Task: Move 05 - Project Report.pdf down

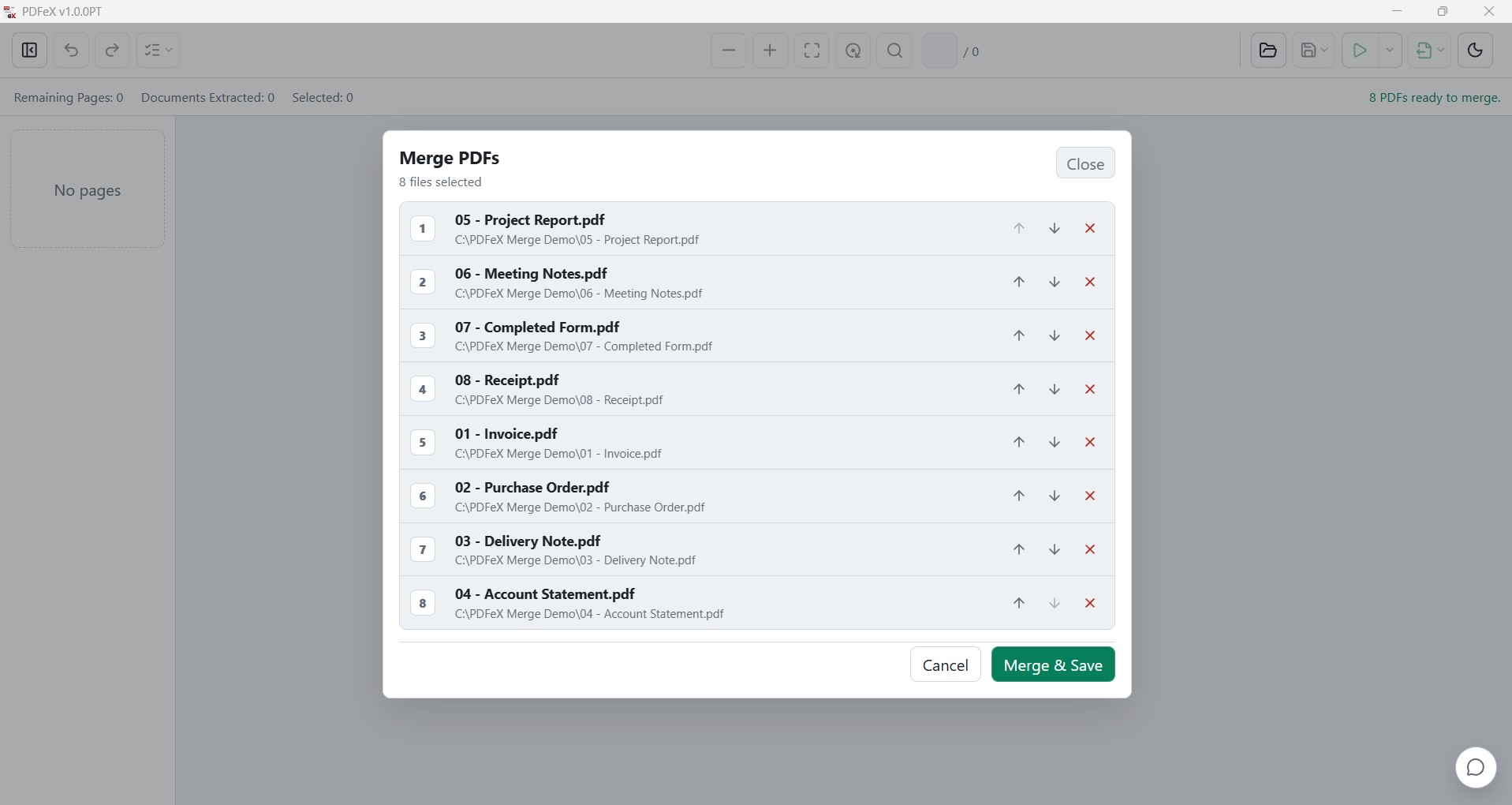Action: click(x=1055, y=229)
